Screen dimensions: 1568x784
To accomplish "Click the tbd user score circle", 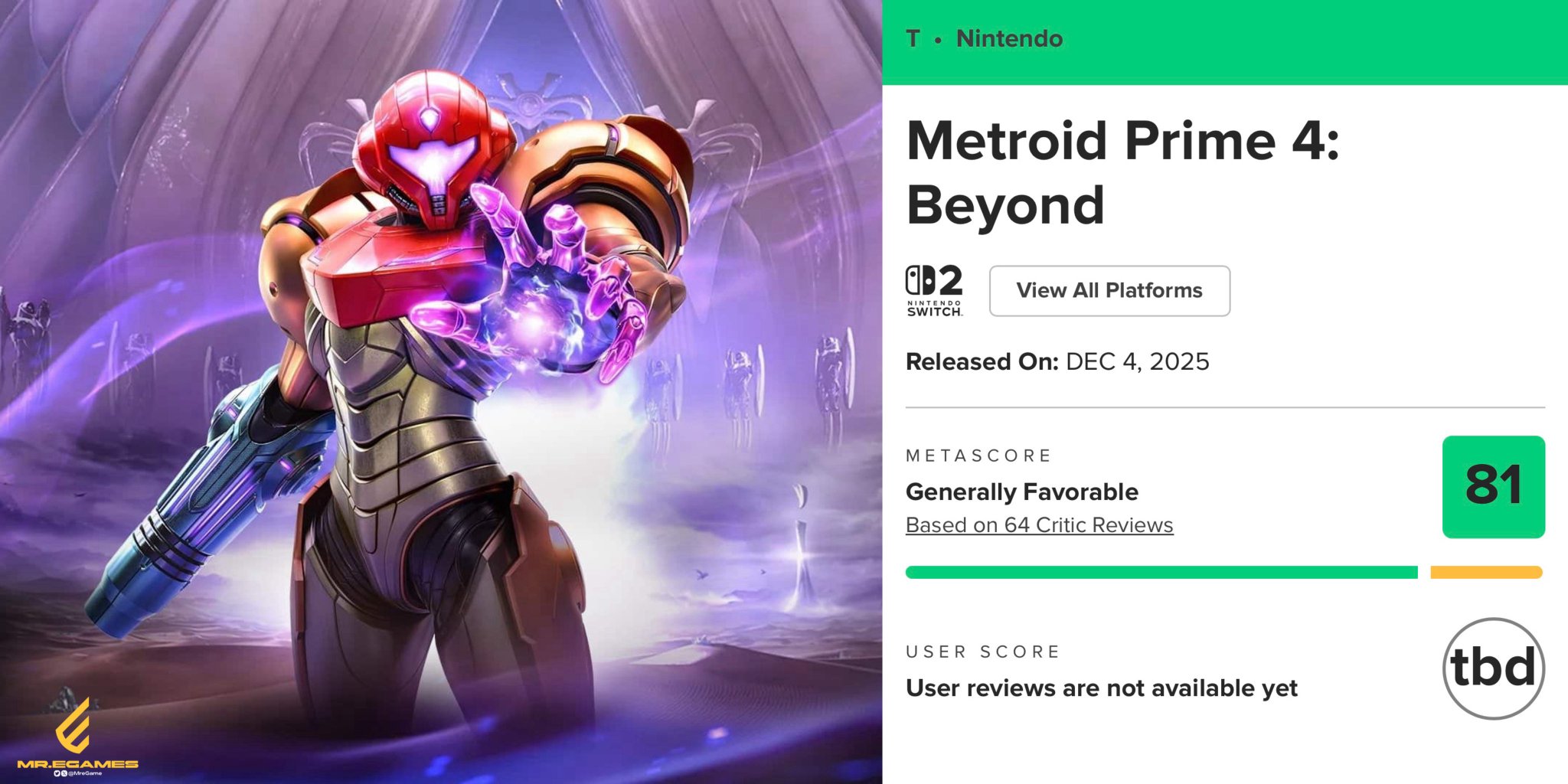I will pyautogui.click(x=1493, y=668).
